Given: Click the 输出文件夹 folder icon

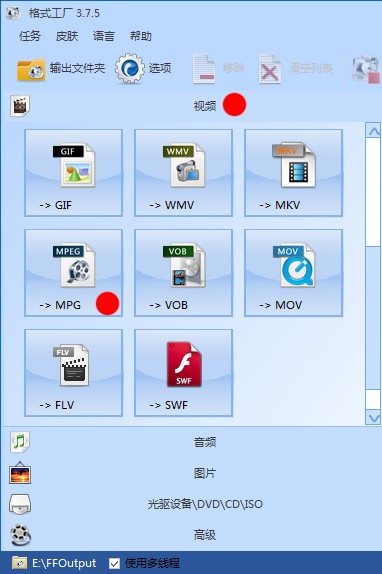Looking at the screenshot, I should (31, 69).
